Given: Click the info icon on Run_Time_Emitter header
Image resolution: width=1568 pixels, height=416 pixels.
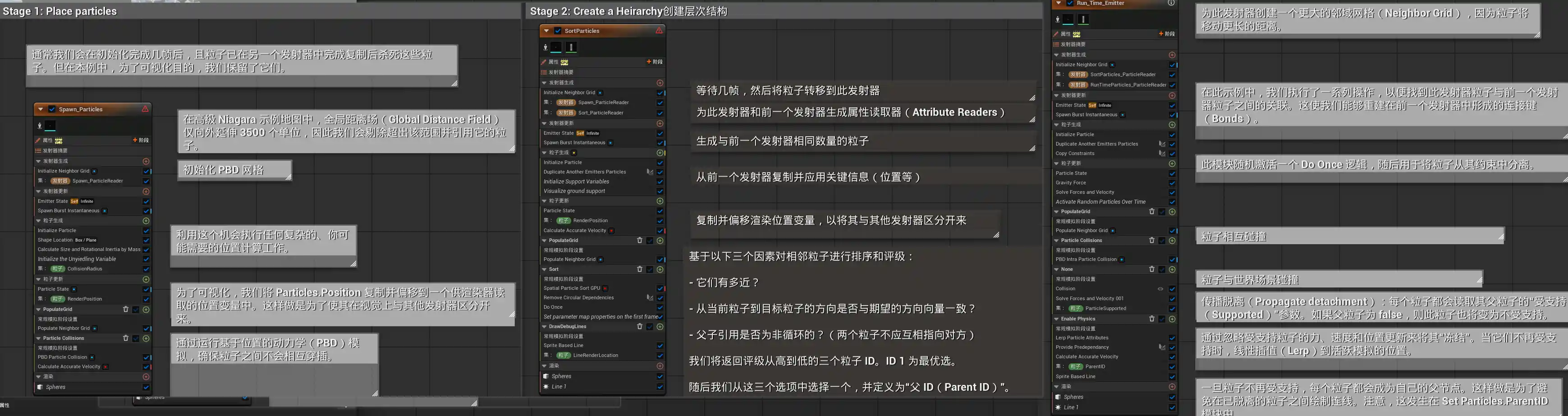Looking at the screenshot, I should click(1170, 4).
